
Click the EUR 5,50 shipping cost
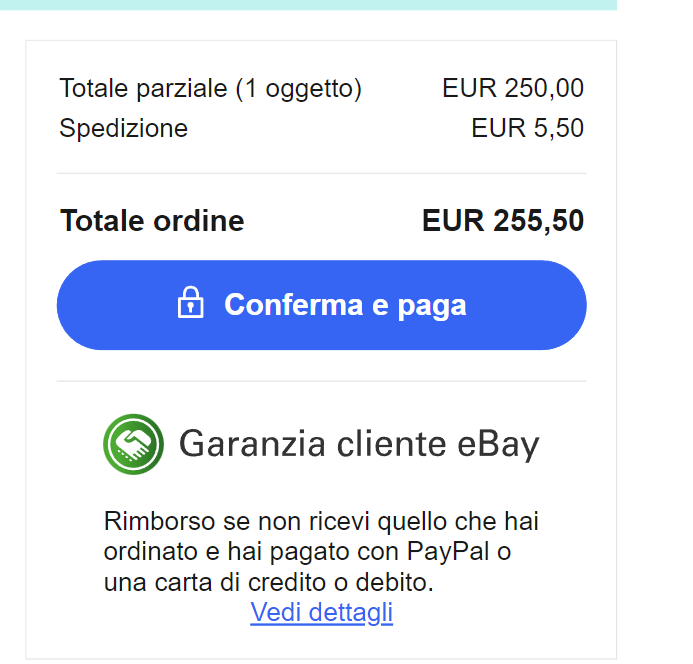(x=528, y=128)
